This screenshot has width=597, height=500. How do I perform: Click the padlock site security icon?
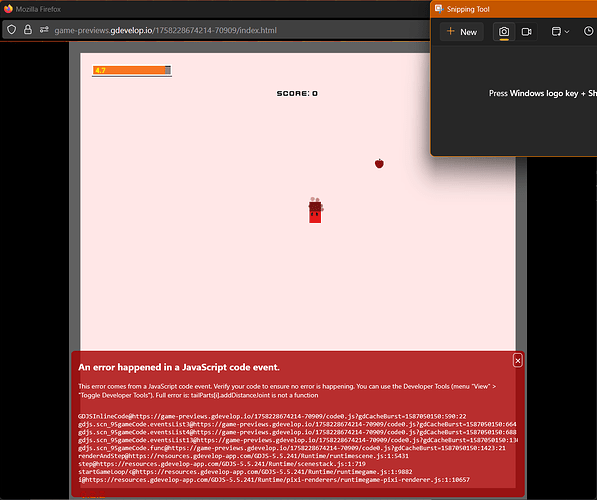(x=28, y=30)
